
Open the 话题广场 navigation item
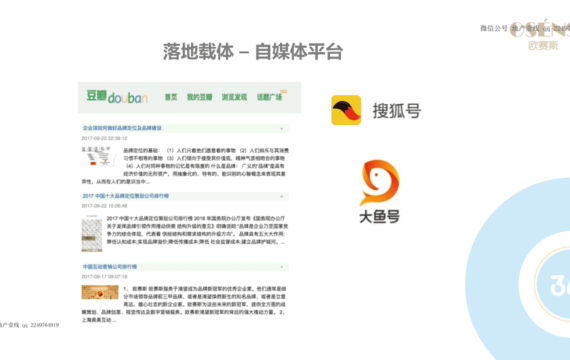pos(269,97)
